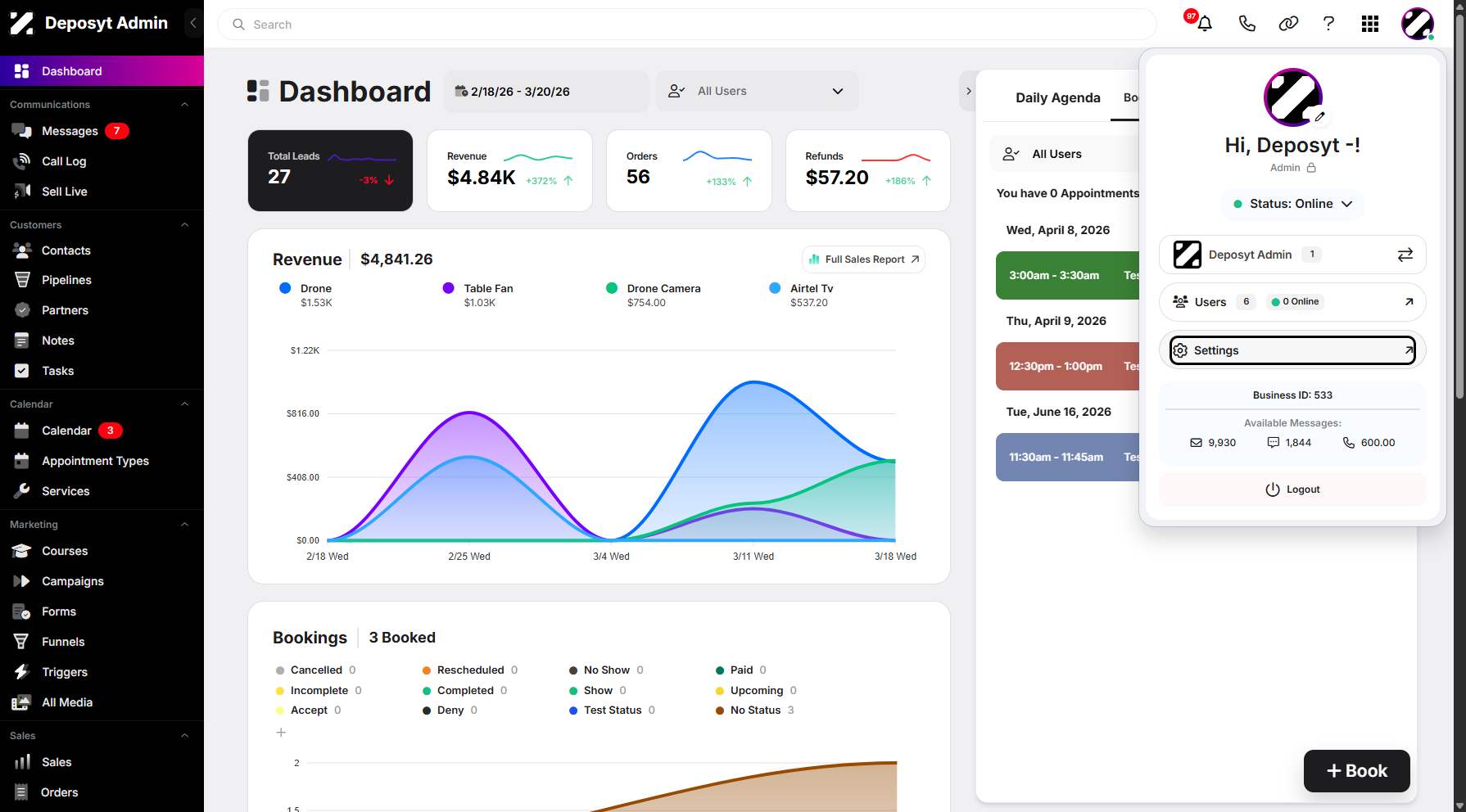The height and width of the screenshot is (812, 1466).
Task: Open the All Users dropdown beside date range
Action: (x=757, y=91)
